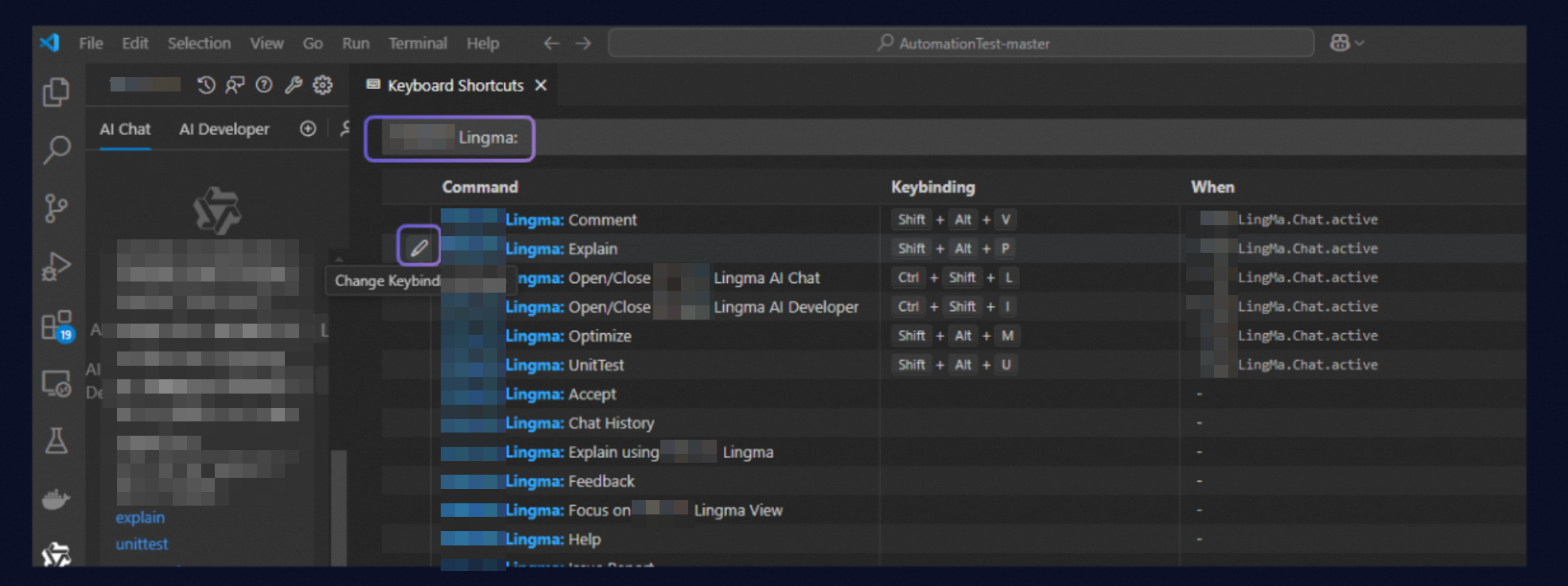Open the Selection menu
This screenshot has height=586, width=1568.
click(x=199, y=44)
